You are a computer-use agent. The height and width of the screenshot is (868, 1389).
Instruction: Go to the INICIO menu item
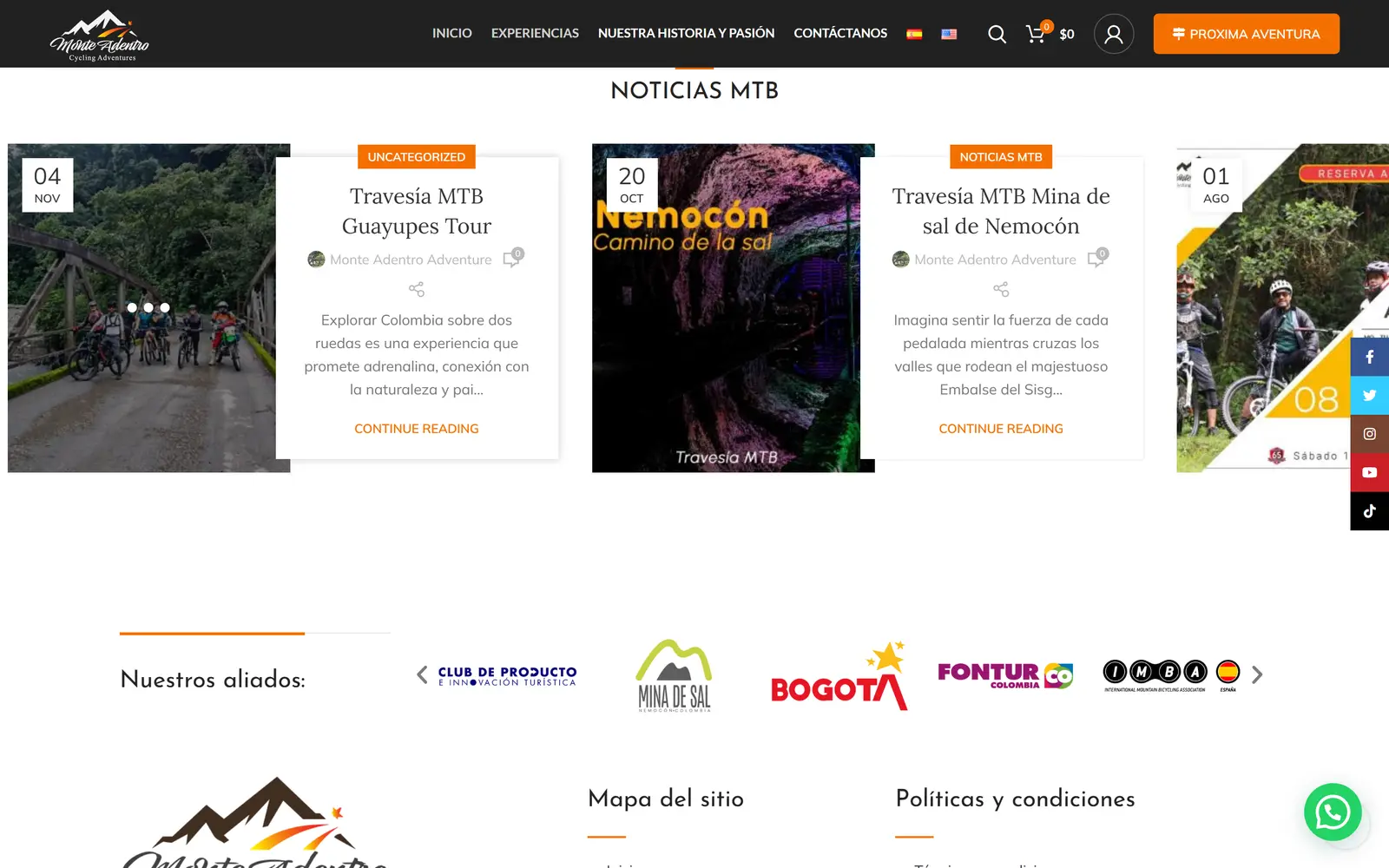click(x=452, y=33)
